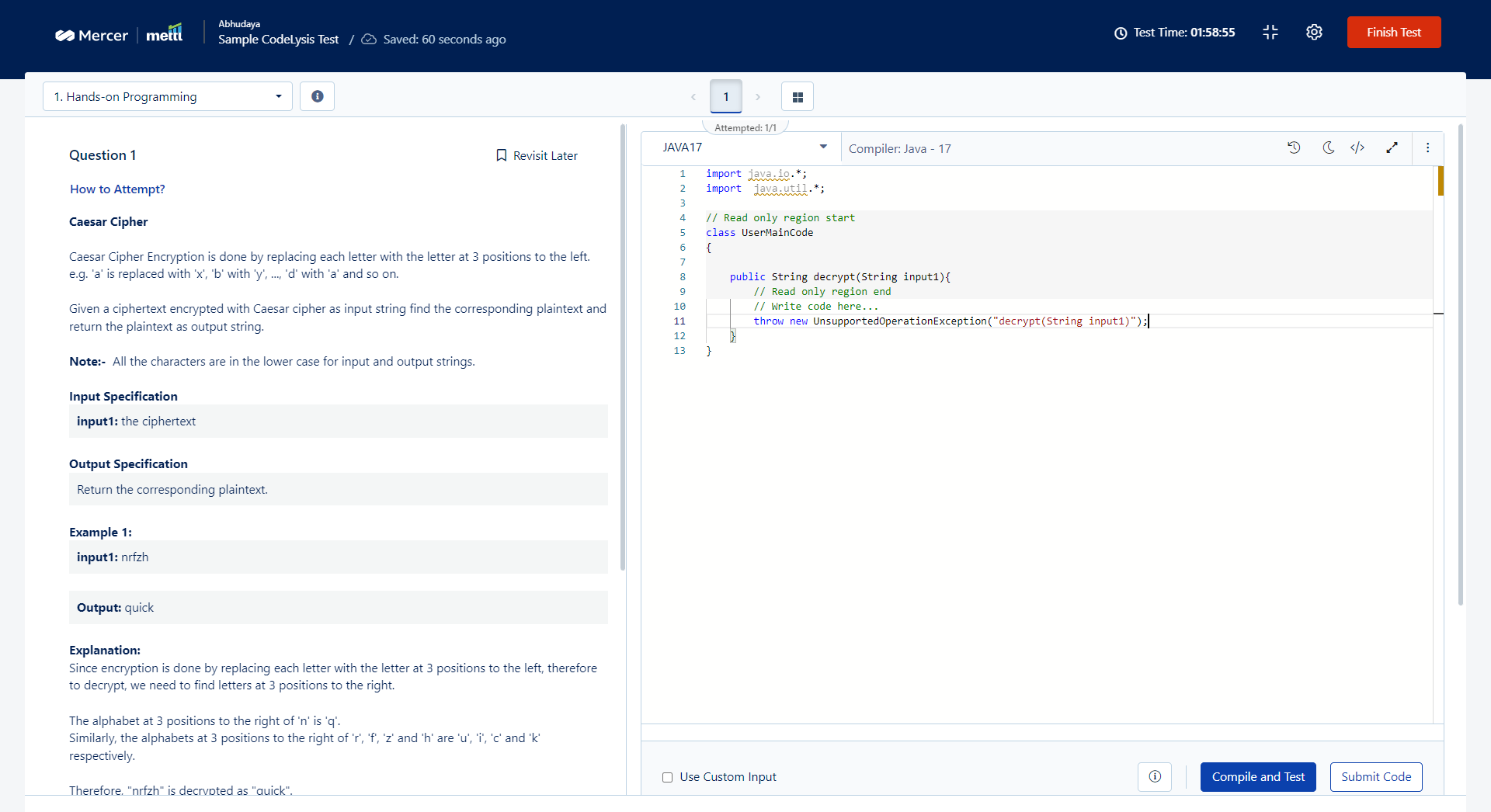This screenshot has height=812, width=1491.
Task: Click the exit fullscreen icon in header
Action: click(x=1270, y=33)
